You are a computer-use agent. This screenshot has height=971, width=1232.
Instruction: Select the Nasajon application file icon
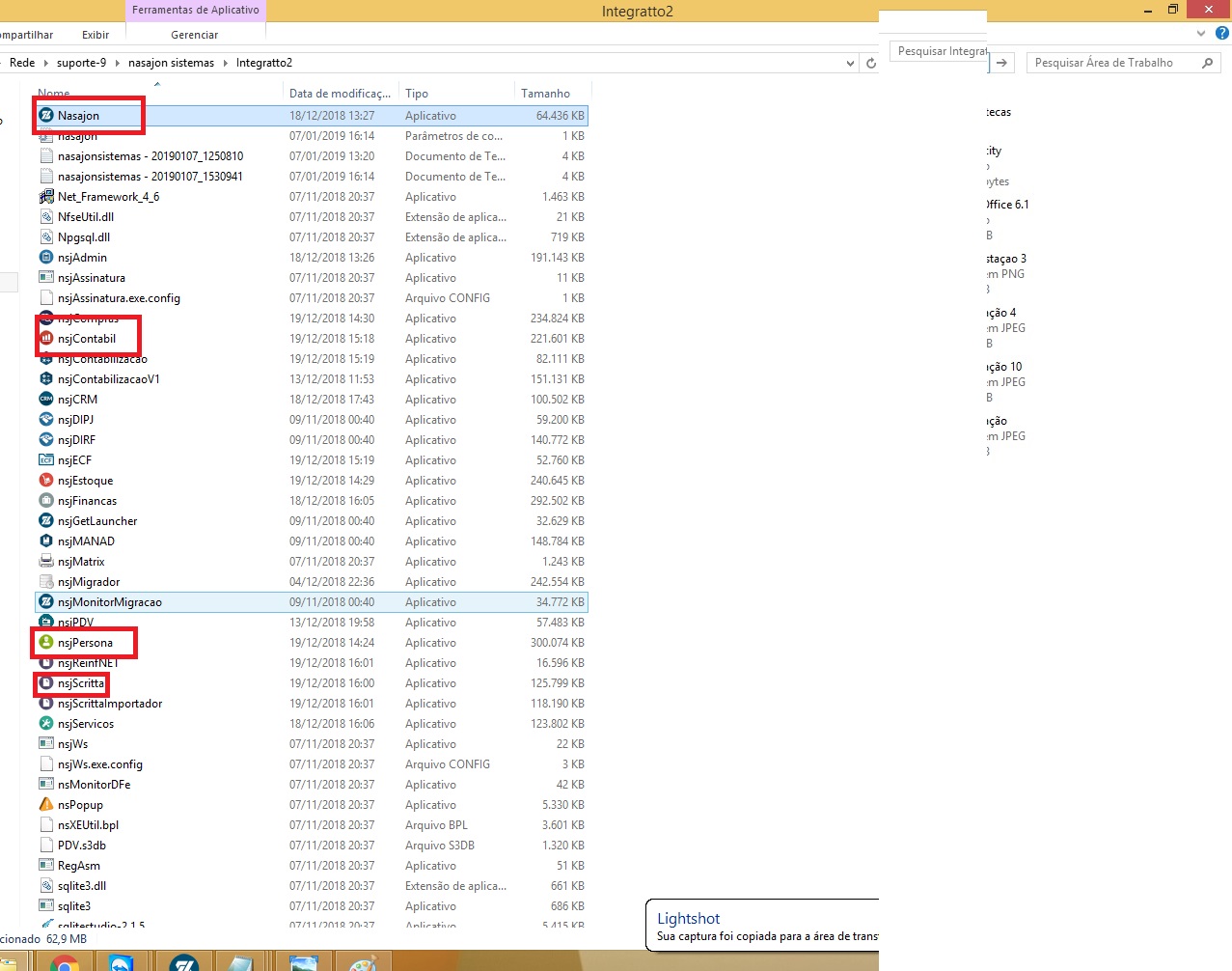(46, 116)
